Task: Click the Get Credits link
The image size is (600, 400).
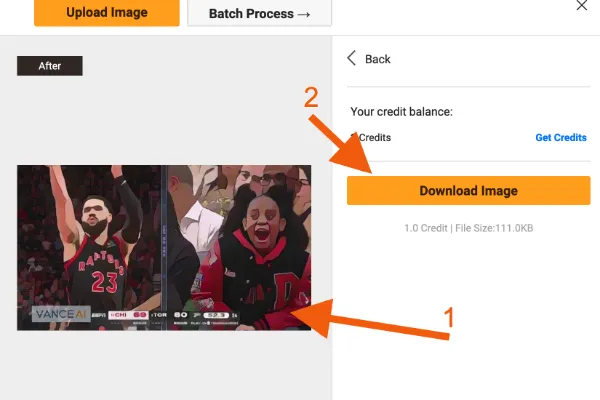Action: pos(561,137)
